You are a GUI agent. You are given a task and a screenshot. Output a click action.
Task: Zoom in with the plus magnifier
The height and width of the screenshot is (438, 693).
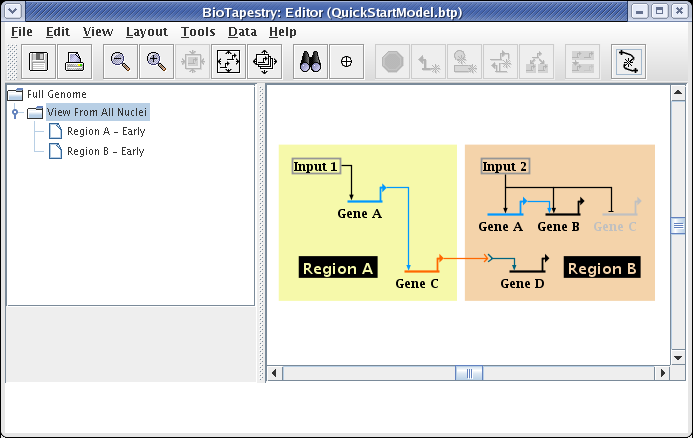click(156, 61)
